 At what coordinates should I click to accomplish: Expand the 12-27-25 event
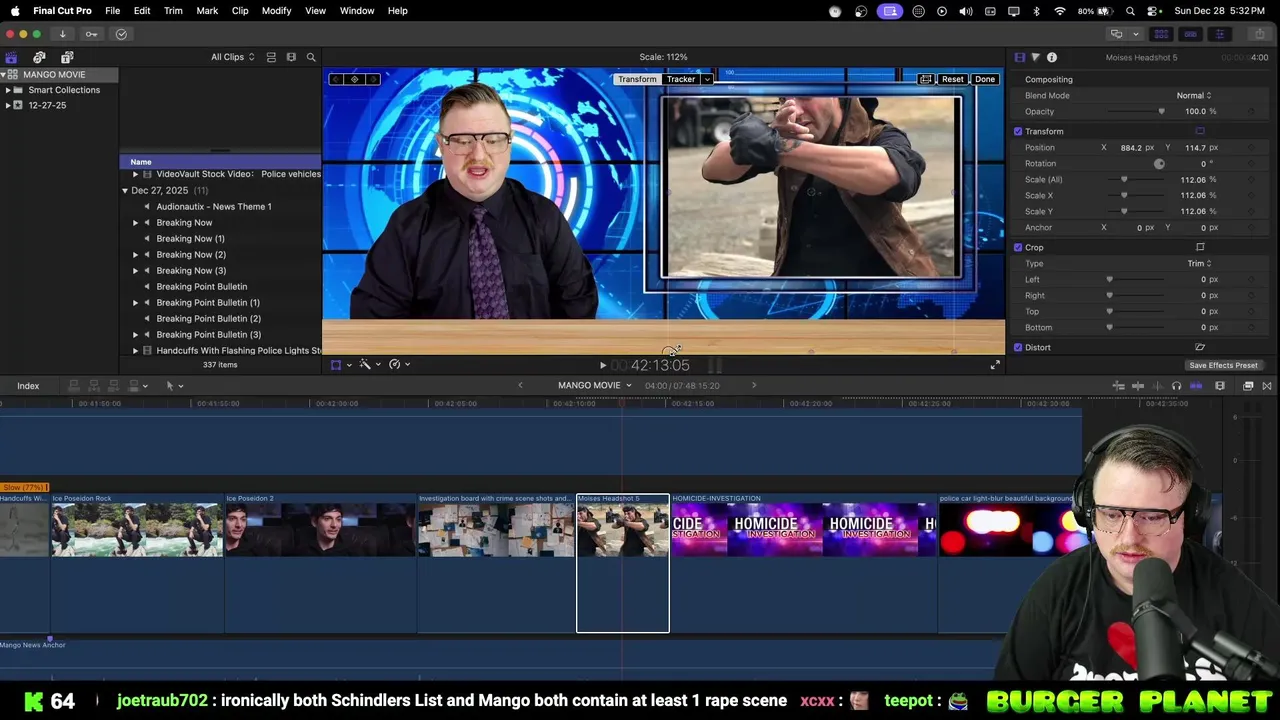coord(8,105)
